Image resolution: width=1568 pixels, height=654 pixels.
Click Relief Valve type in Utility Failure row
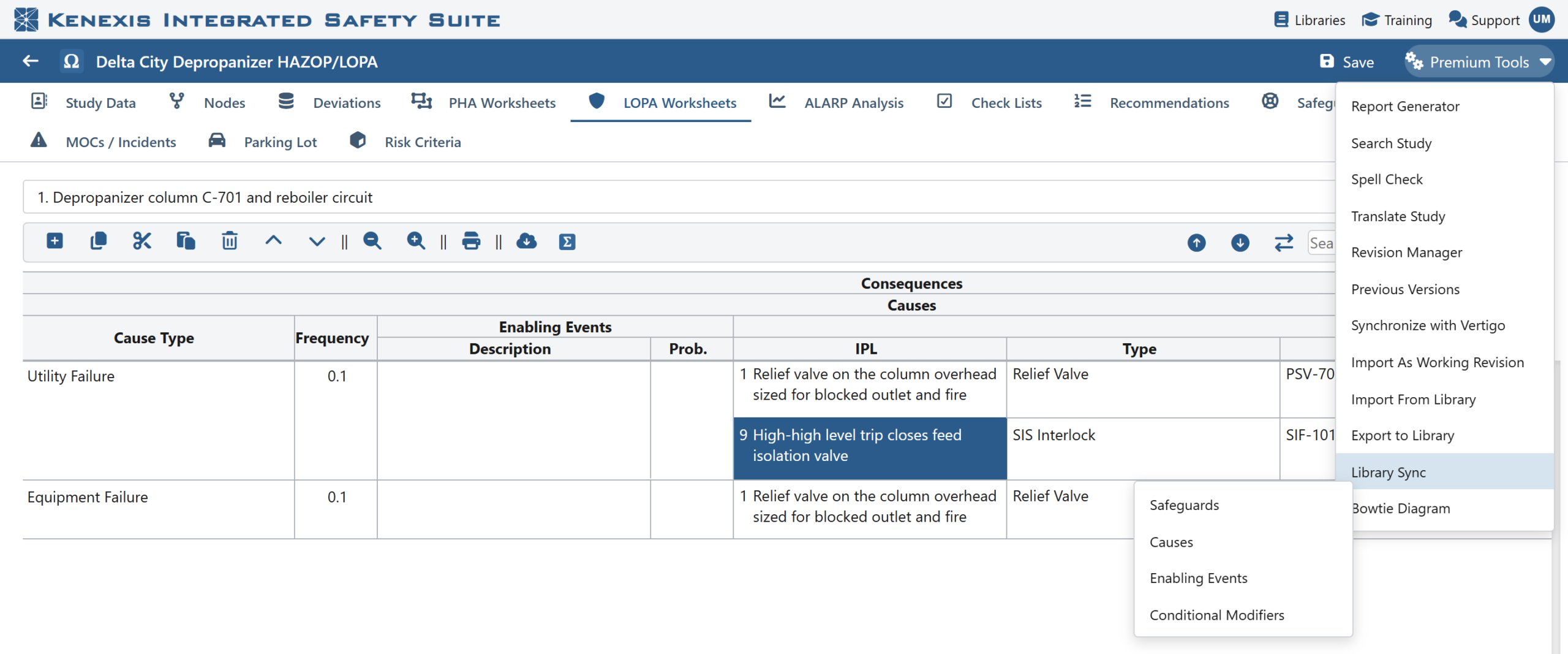[1143, 390]
